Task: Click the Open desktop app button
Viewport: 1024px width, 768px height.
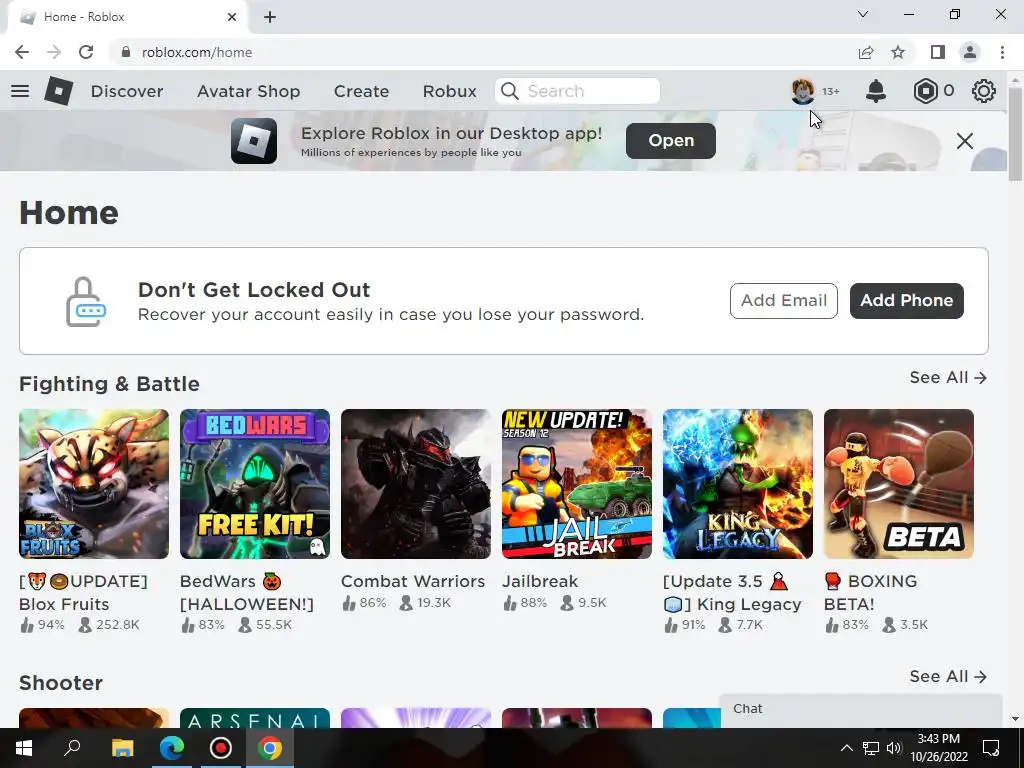Action: pos(671,141)
